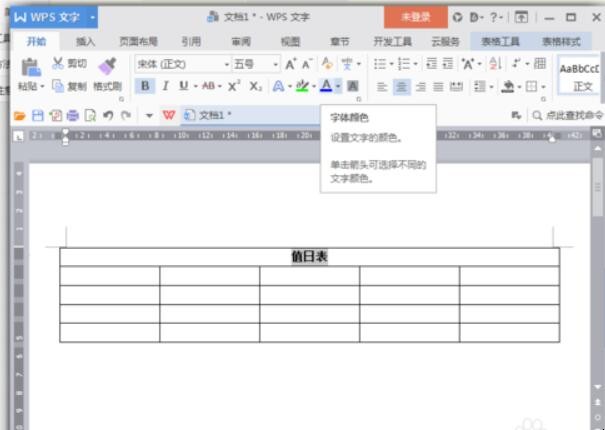Screen dimensions: 605x430
Task: Apply superscript X² formatting
Action: pyautogui.click(x=233, y=87)
